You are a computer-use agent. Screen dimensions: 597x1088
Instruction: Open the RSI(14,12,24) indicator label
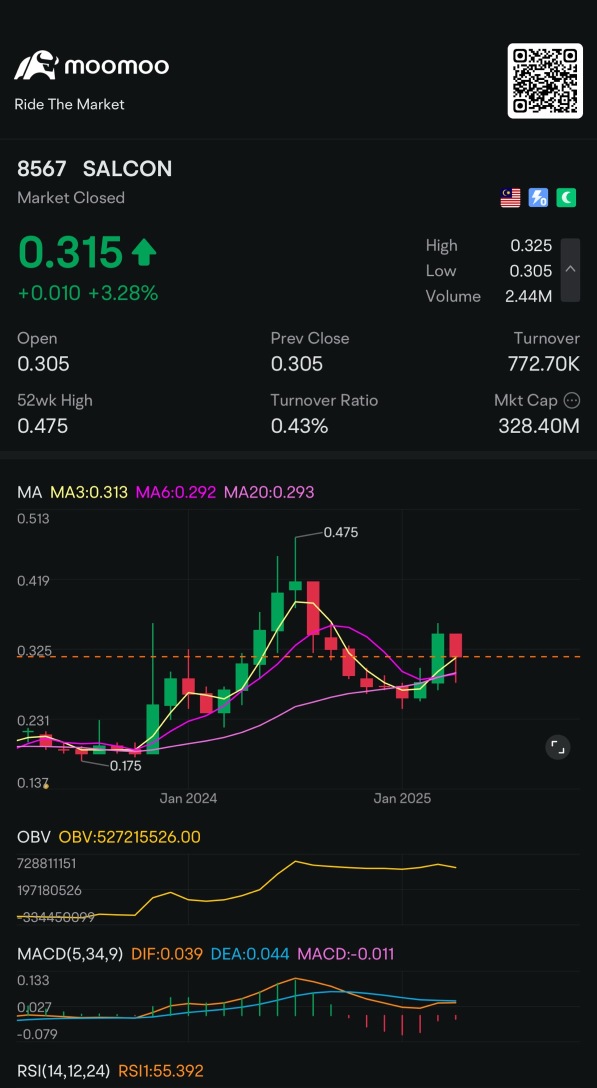pyautogui.click(x=64, y=1071)
